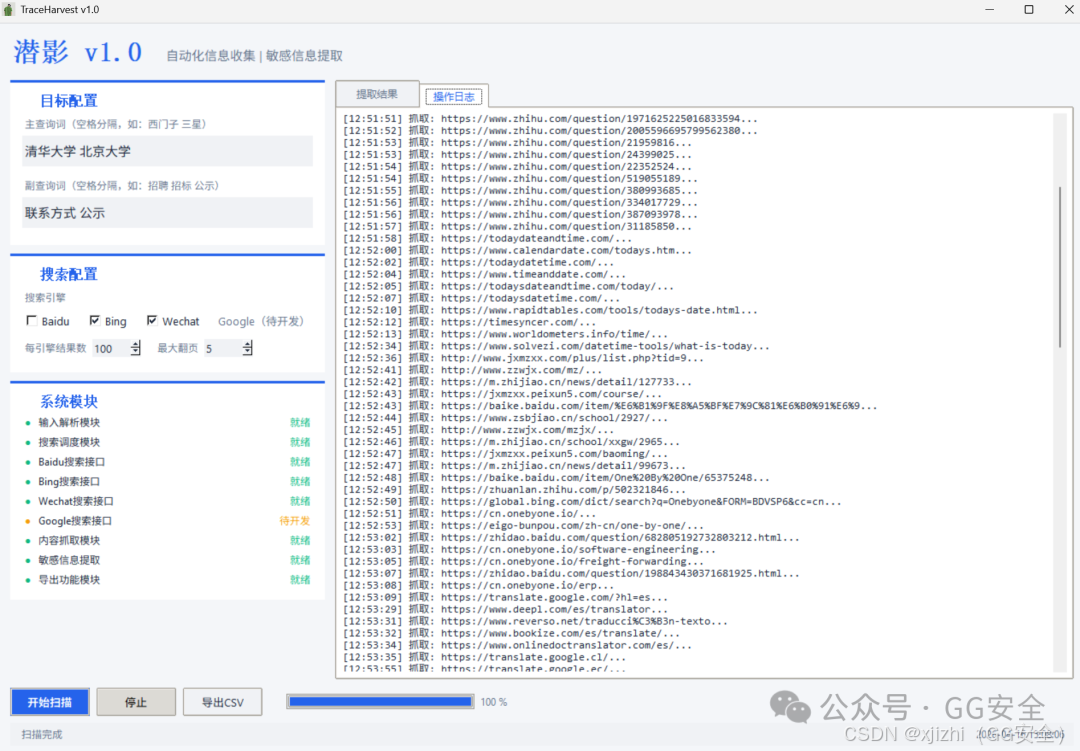Screen dimensions: 1080x751
Task: Select the 操作日志 tab
Action: coord(454,96)
